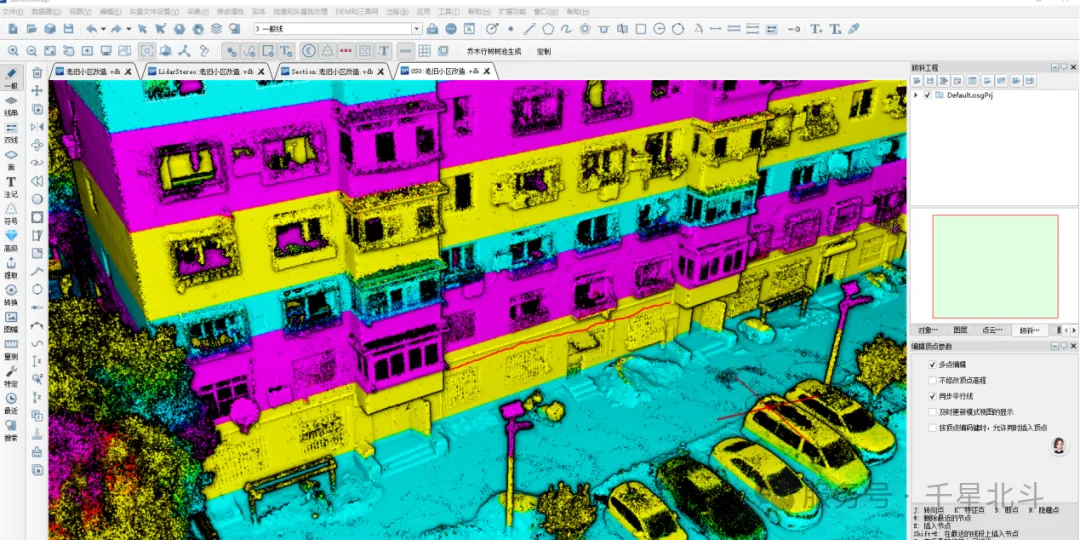Click the zoom in magnifier icon
Screen dimensions: 1080x540
click(x=13, y=51)
